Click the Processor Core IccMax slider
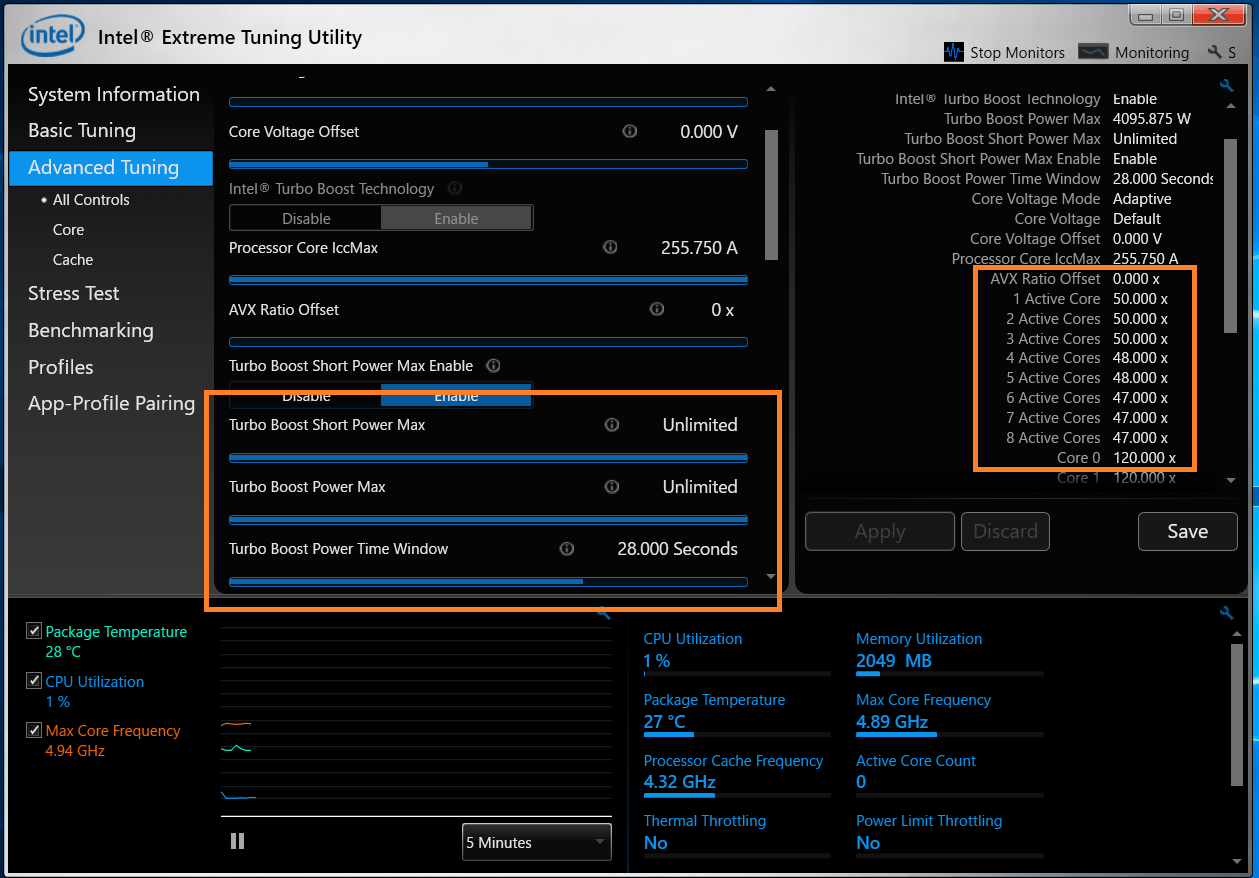Image resolution: width=1259 pixels, height=878 pixels. (x=488, y=280)
